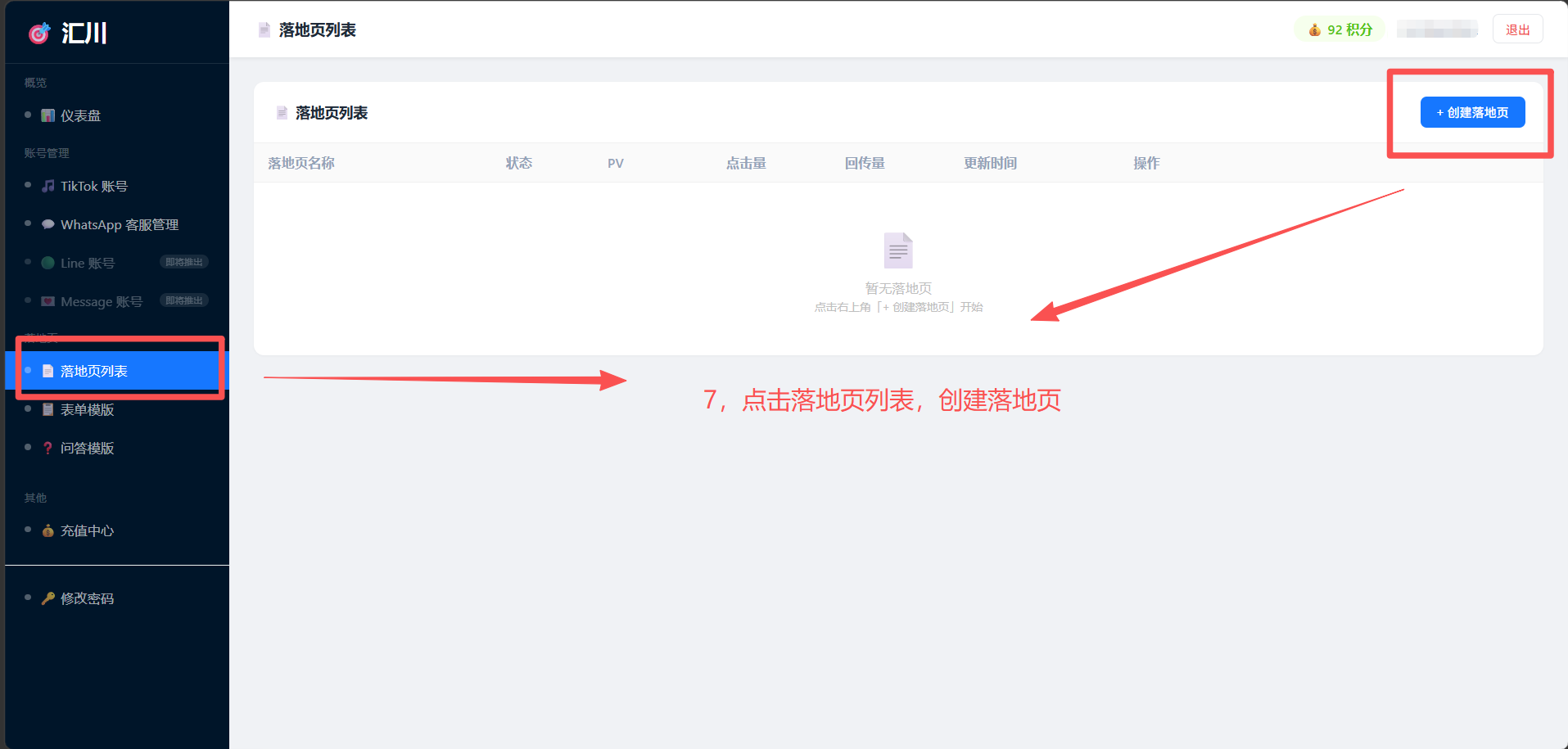Click the blurred username in header
1568x749 pixels.
point(1438,29)
